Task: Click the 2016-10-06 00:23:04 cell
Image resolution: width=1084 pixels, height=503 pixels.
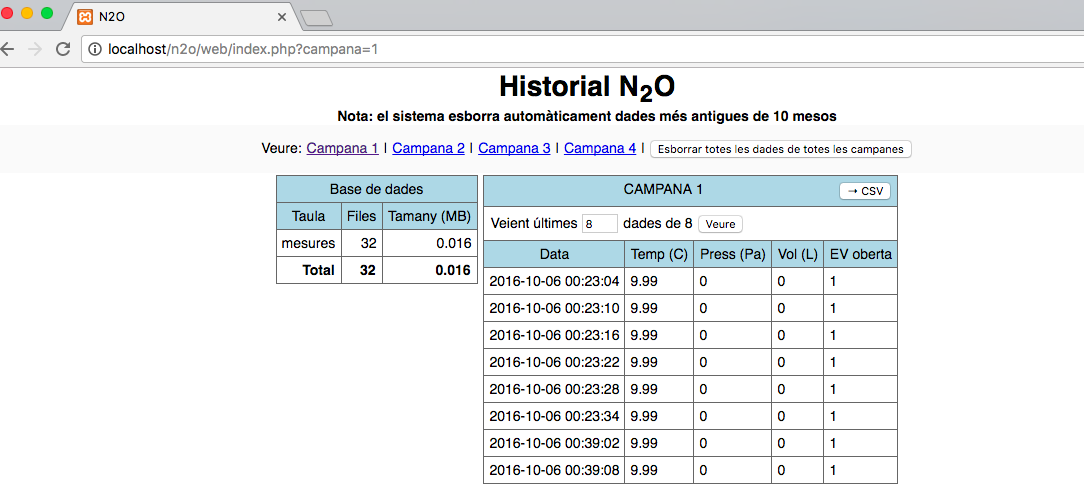Action: click(554, 281)
